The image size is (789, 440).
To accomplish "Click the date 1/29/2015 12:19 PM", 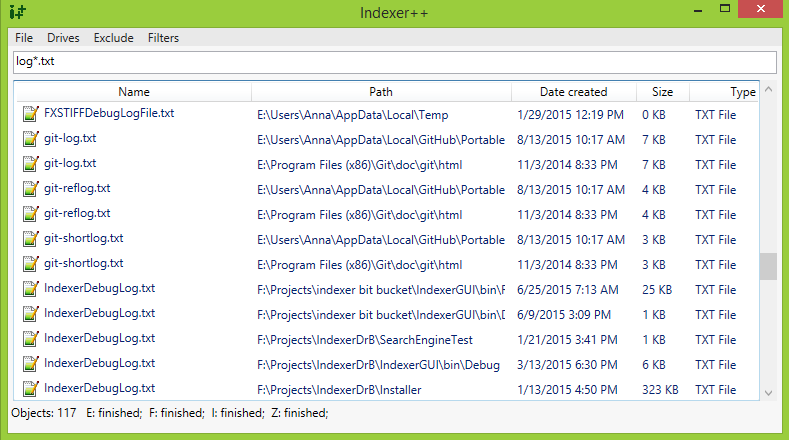I will click(570, 115).
